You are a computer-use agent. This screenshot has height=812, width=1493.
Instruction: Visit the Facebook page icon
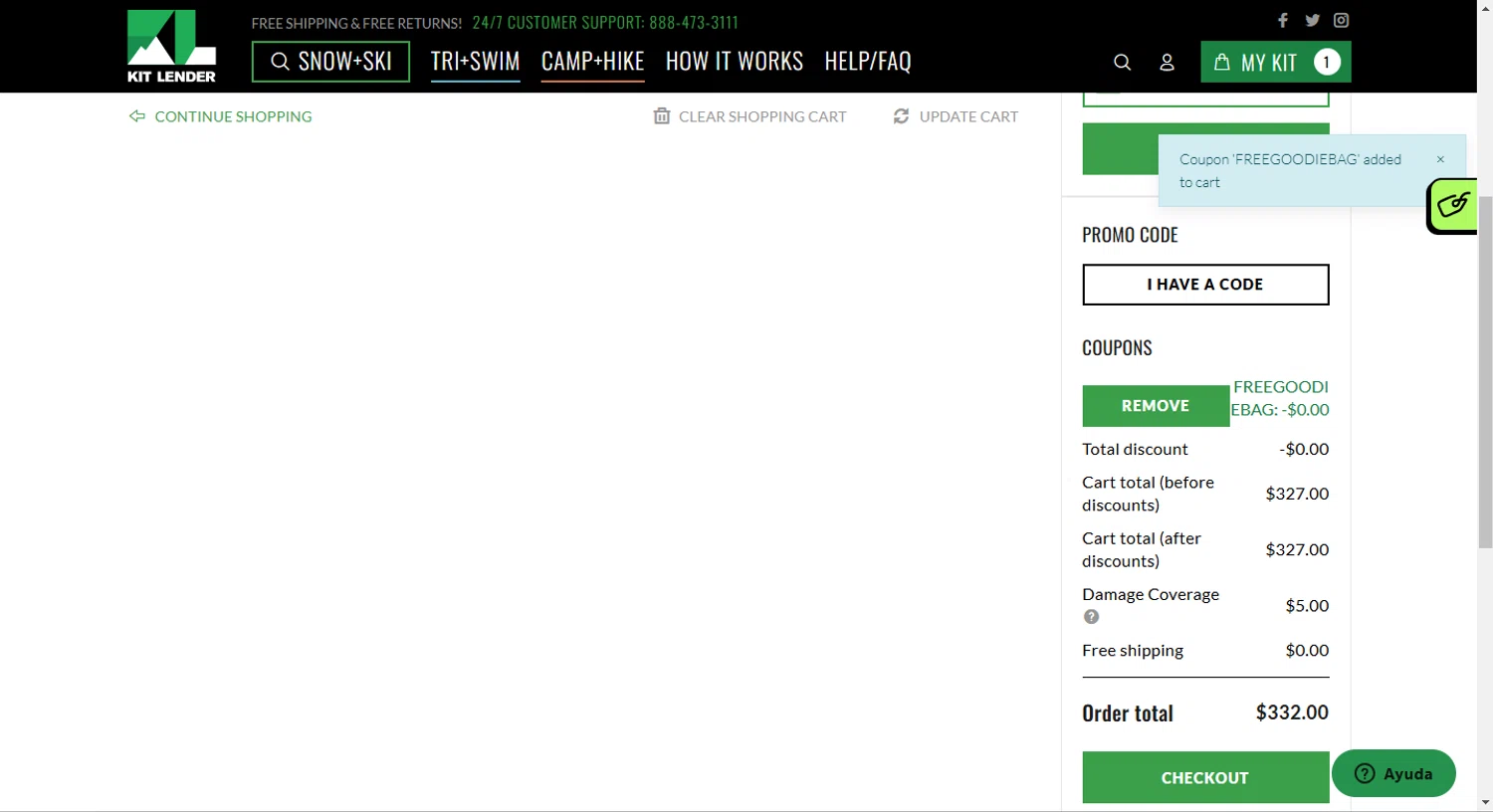1283,20
